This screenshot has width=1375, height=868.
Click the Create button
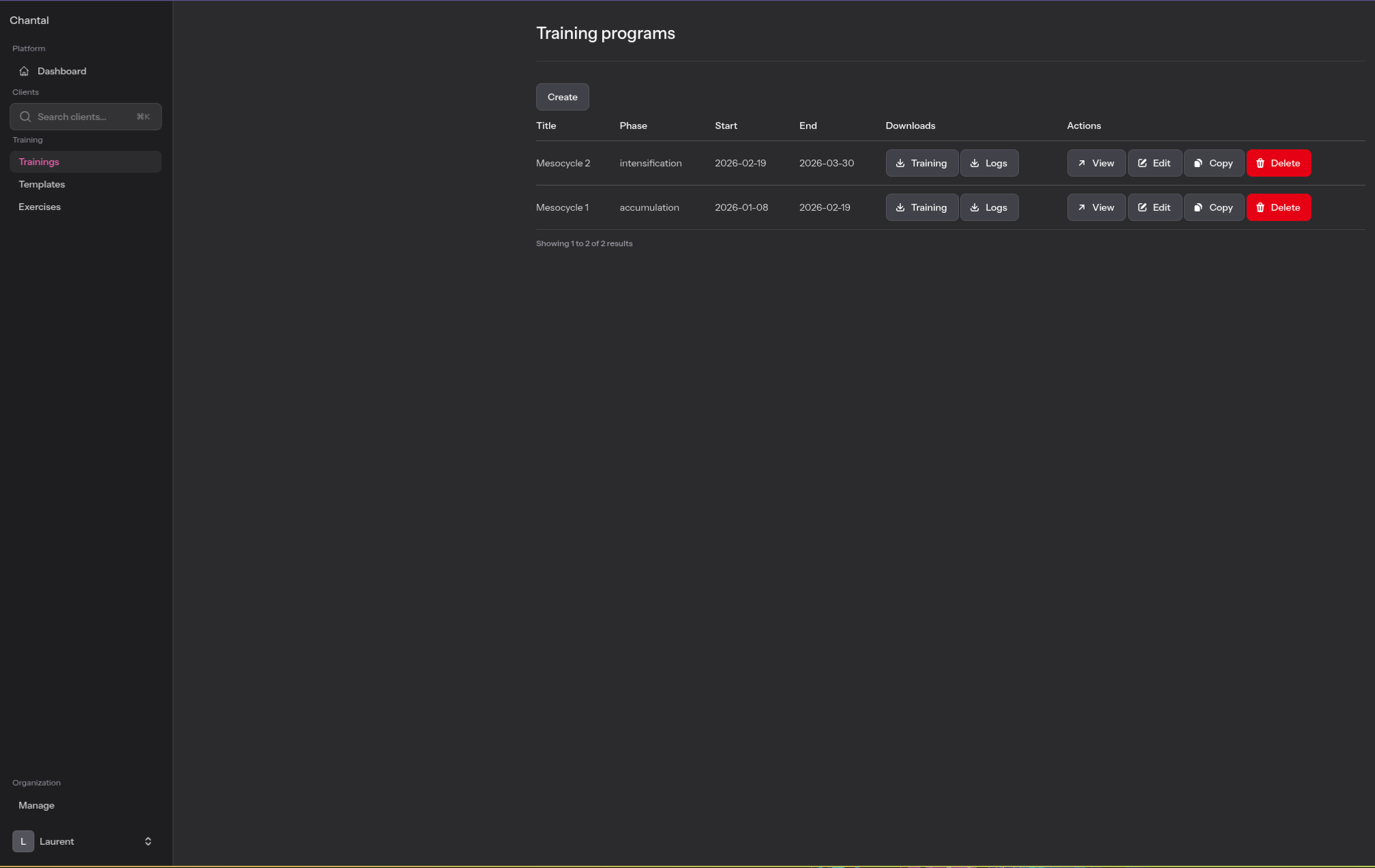563,97
